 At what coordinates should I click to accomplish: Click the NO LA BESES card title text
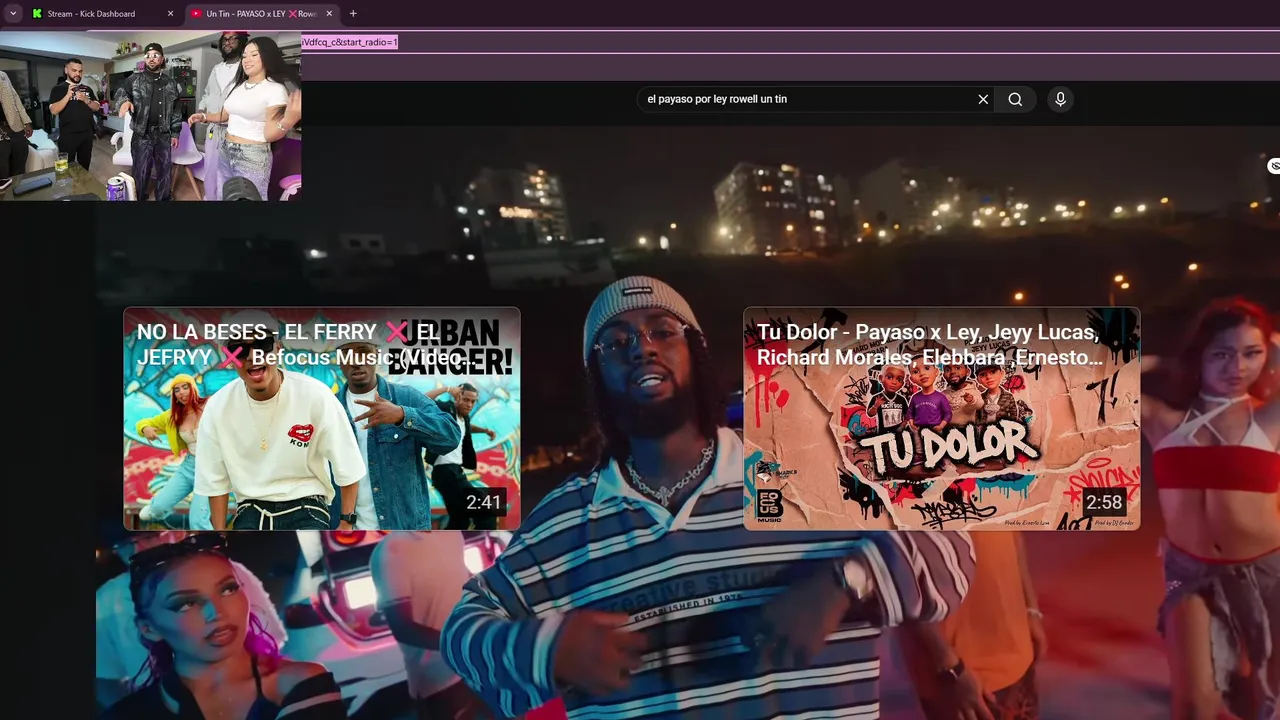tap(306, 345)
